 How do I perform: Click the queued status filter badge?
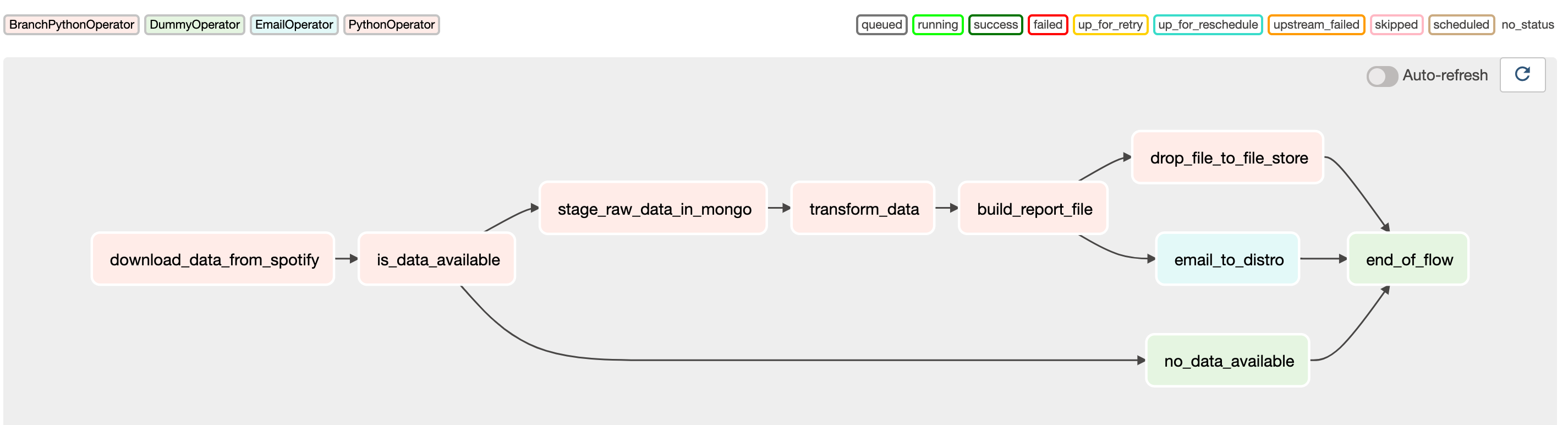(x=881, y=24)
